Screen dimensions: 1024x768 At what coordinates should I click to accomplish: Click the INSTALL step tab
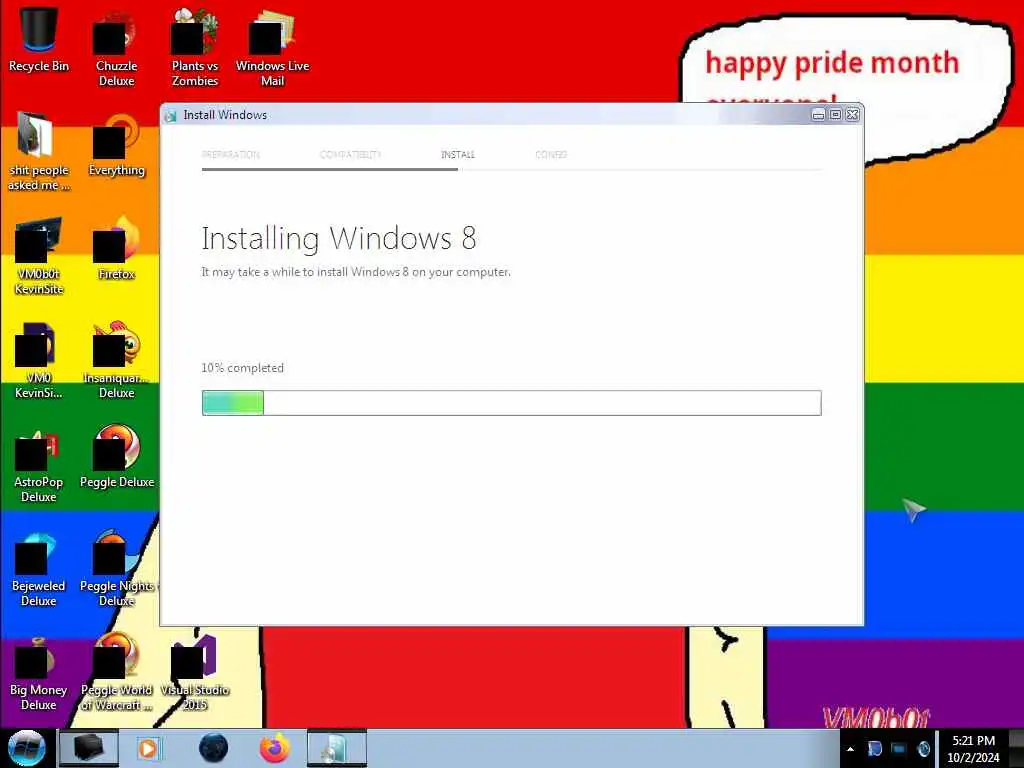458,155
